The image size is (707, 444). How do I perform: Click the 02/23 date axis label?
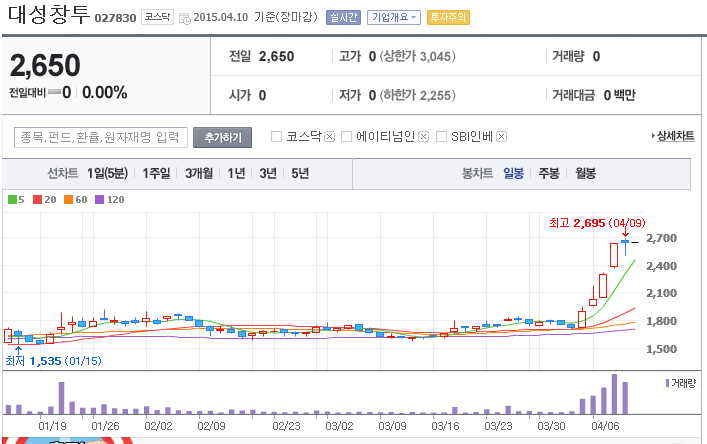tap(286, 426)
